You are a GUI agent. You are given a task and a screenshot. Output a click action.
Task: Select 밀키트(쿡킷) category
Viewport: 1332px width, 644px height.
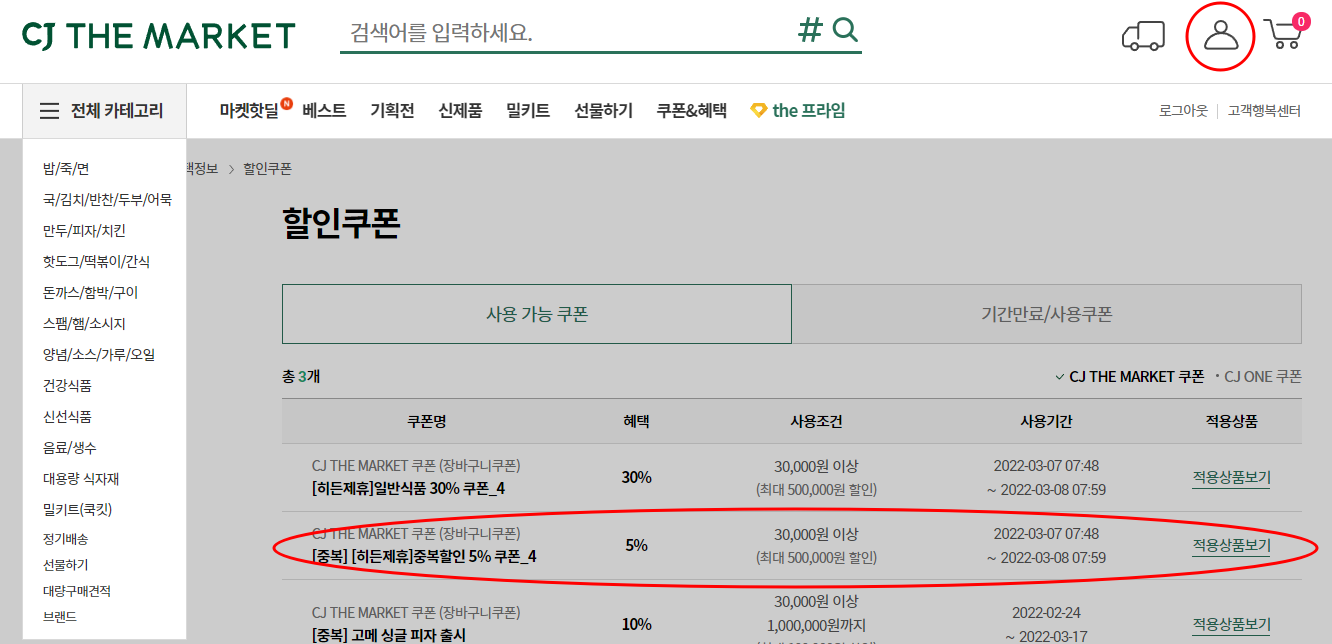click(78, 510)
